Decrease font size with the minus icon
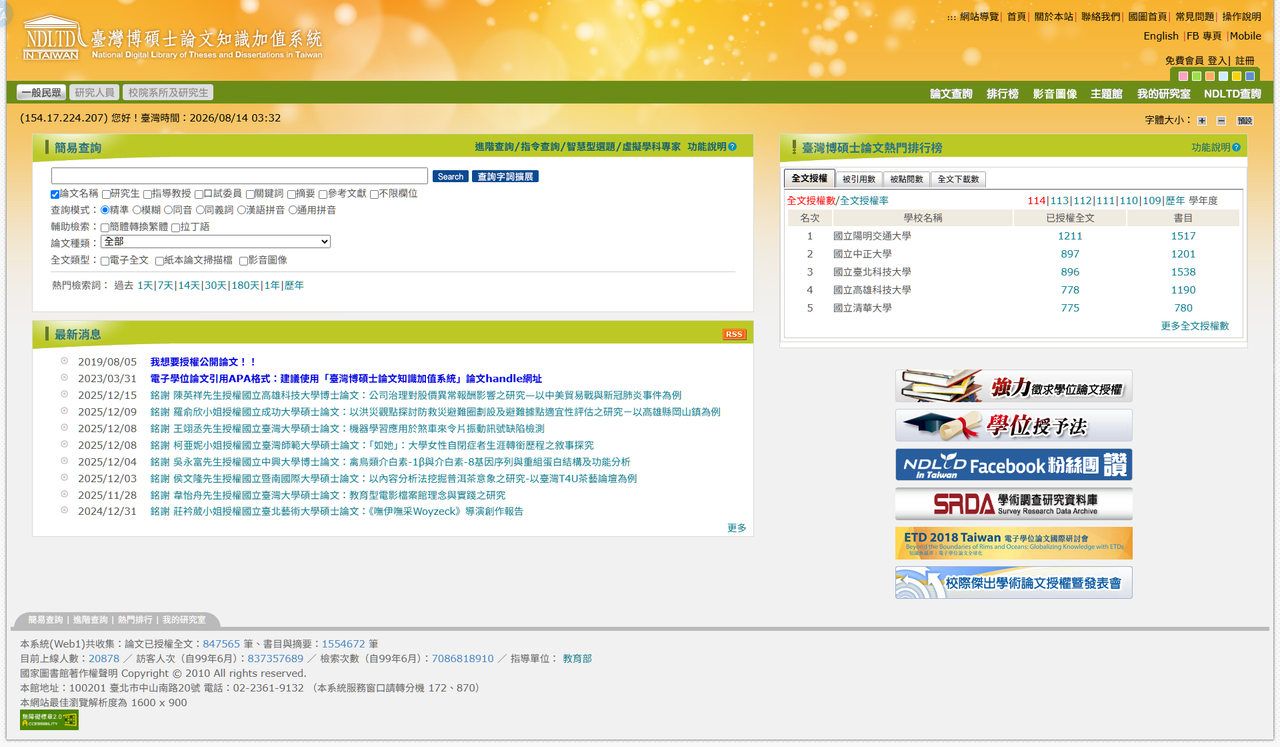The image size is (1280, 747). pos(1220,120)
